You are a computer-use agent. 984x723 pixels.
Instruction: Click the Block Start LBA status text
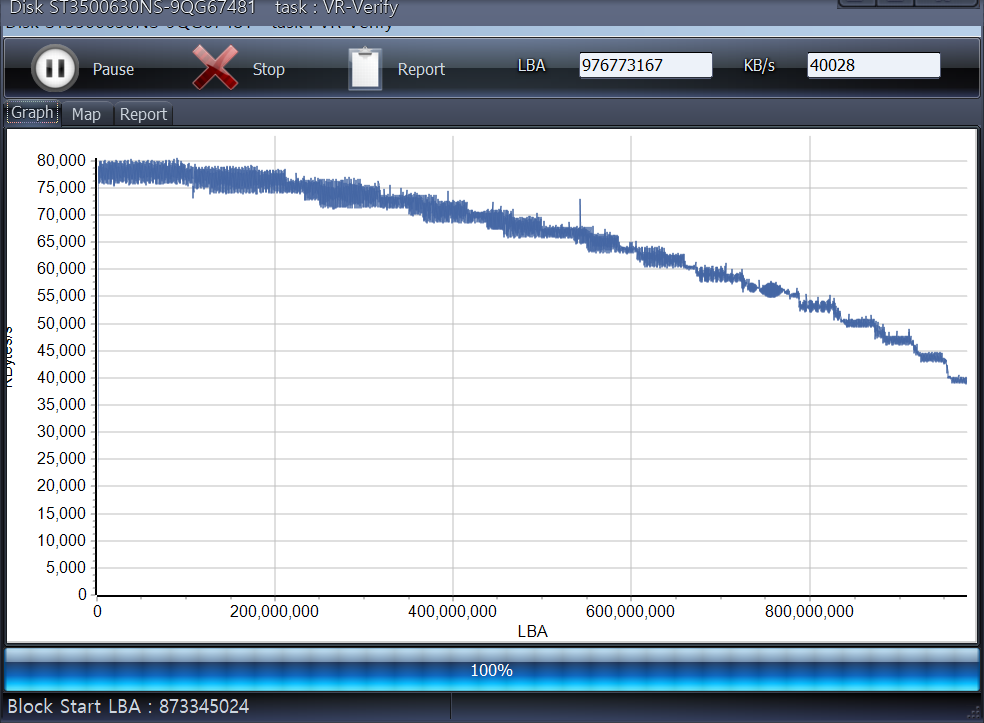click(x=128, y=707)
